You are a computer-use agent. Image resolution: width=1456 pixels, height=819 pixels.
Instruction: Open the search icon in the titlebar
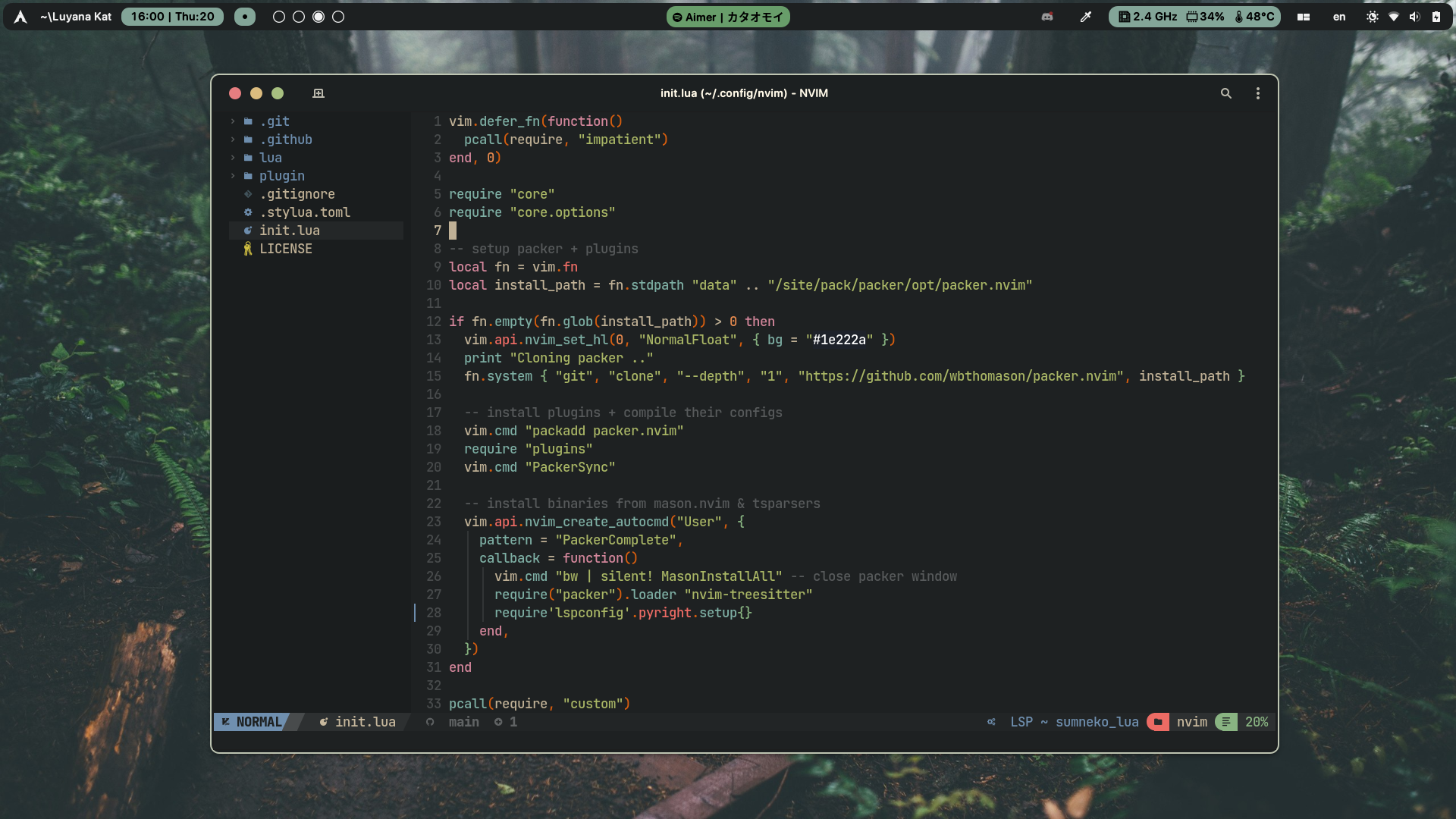point(1225,93)
